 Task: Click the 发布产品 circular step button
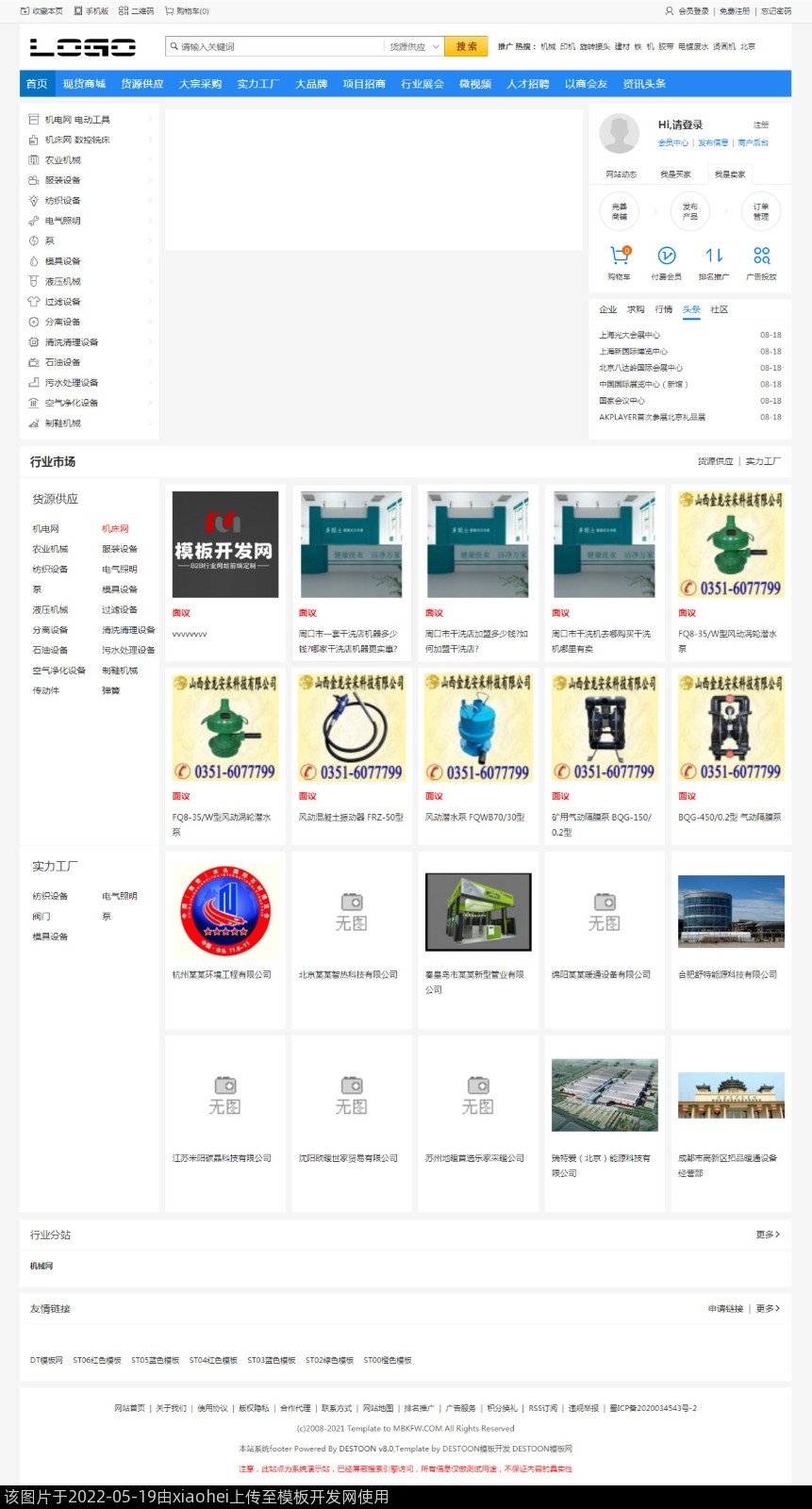tap(690, 210)
